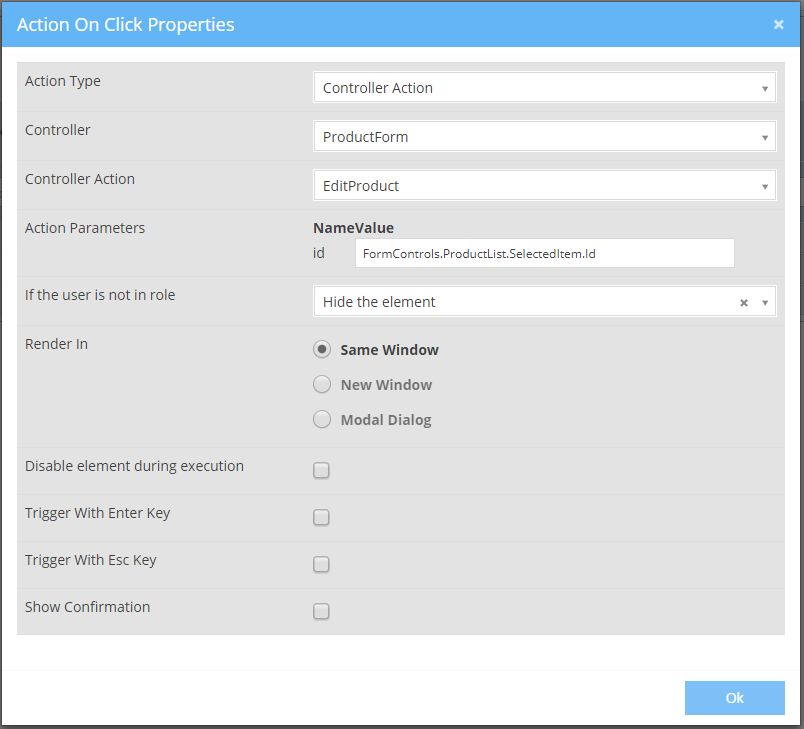Screen dimensions: 804x729
Task: Toggle the Trigger With Enter Key checkbox
Action: [321, 518]
